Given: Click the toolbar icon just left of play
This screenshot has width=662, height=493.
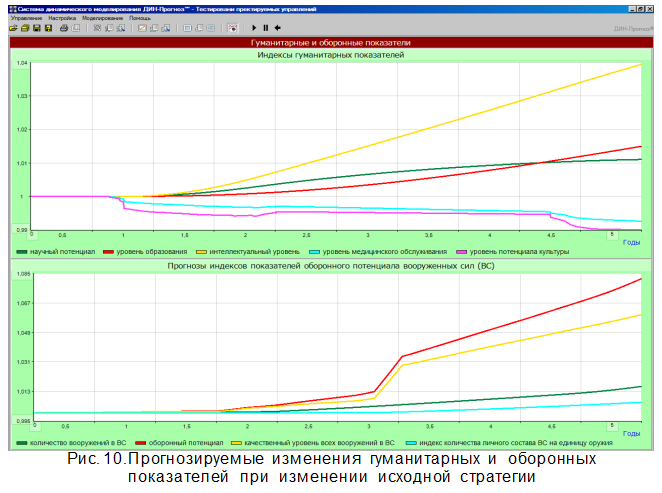Looking at the screenshot, I should coord(231,28).
